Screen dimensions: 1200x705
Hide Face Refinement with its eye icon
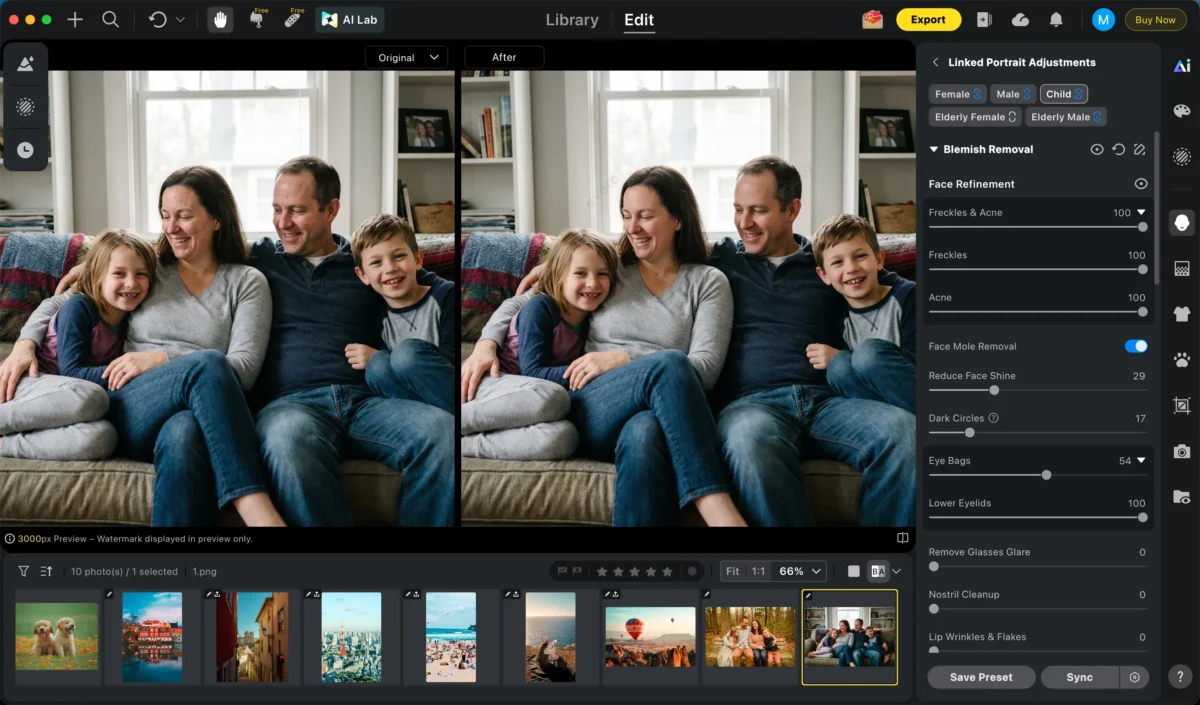pyautogui.click(x=1141, y=183)
